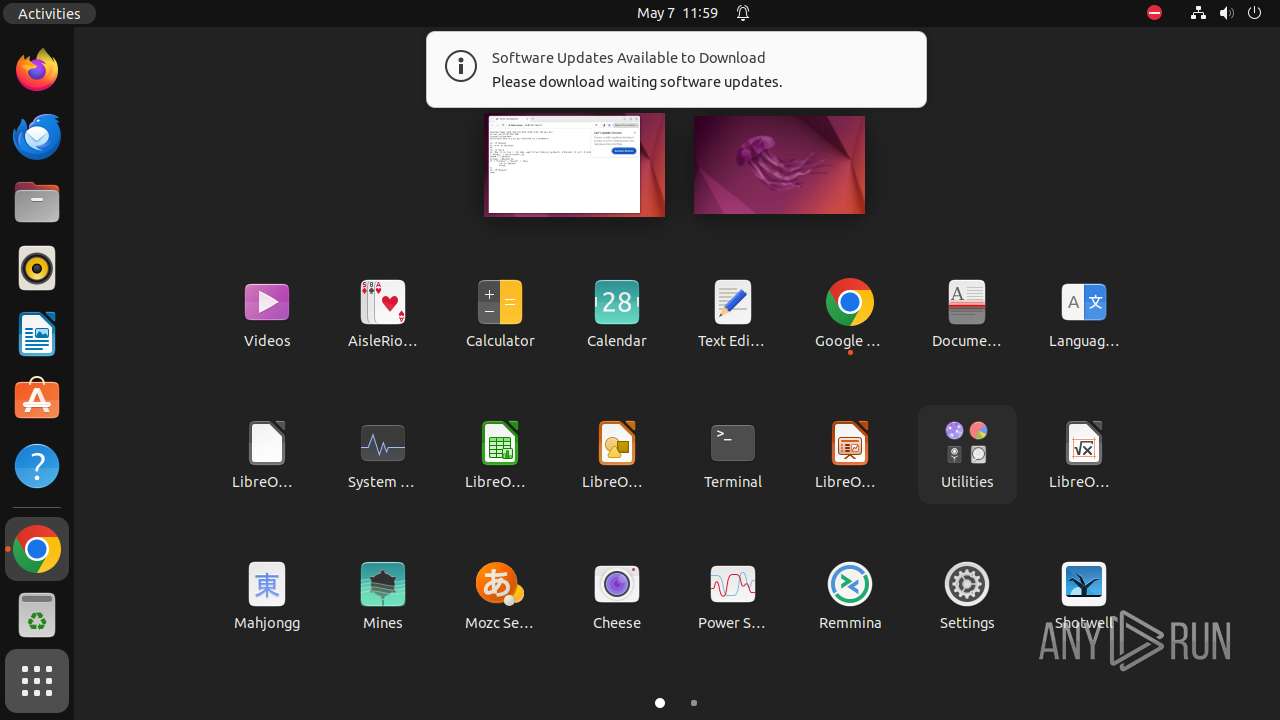Launch LibreOffice Calc spreadsheet

(x=500, y=455)
